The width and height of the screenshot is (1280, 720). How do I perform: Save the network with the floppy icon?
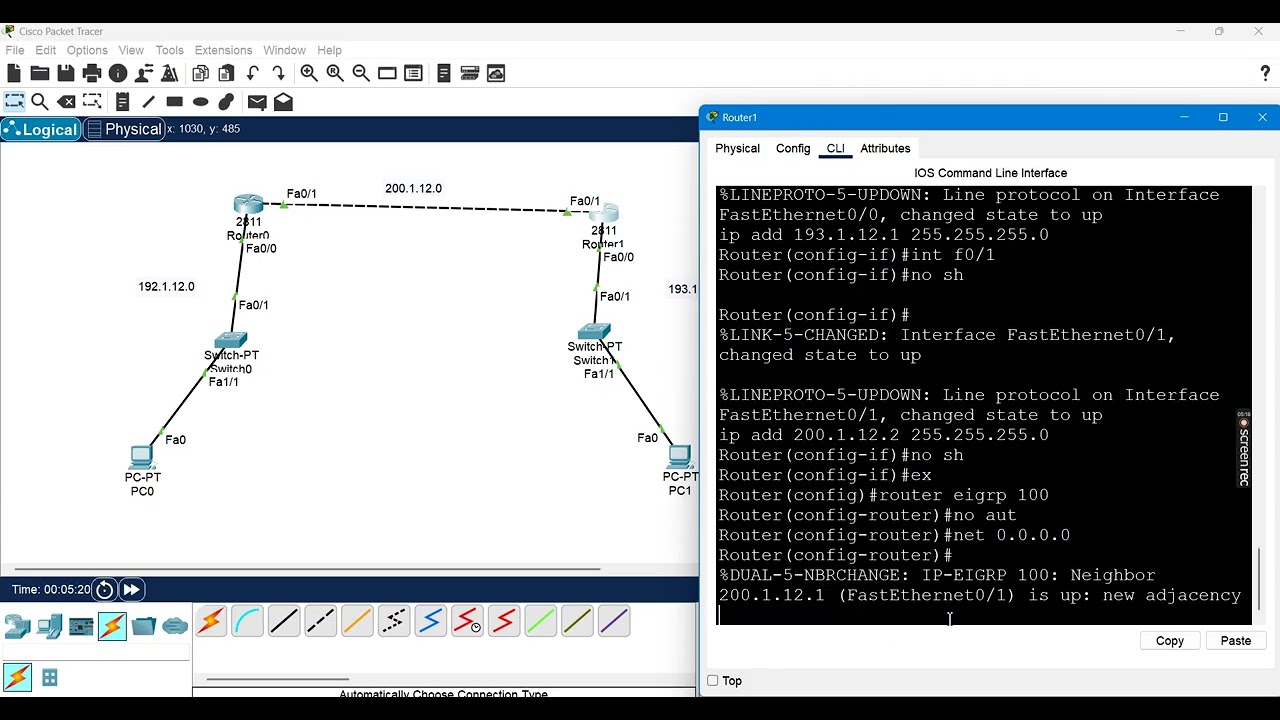point(66,73)
